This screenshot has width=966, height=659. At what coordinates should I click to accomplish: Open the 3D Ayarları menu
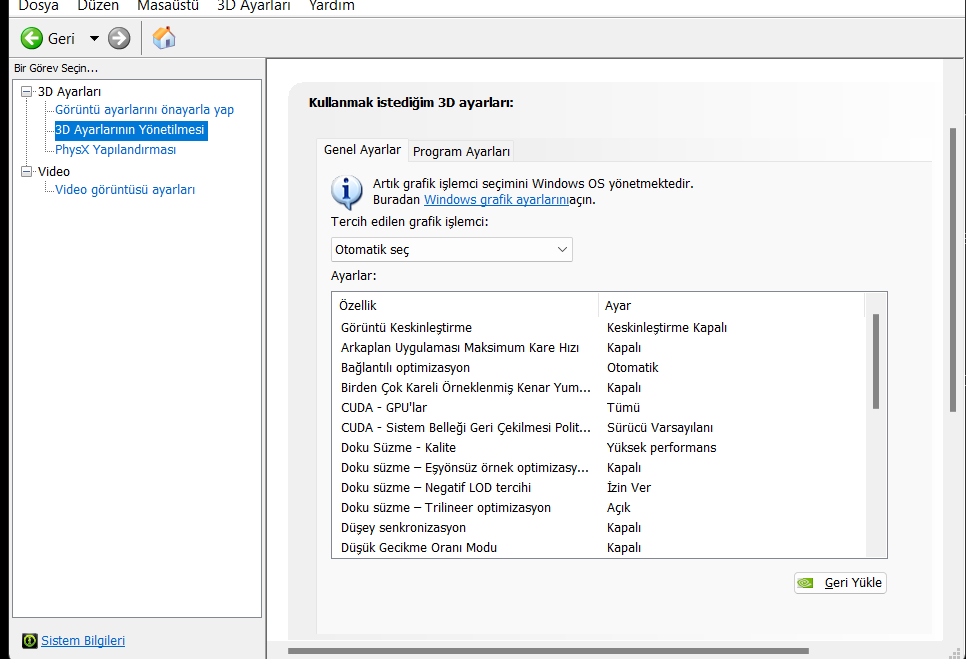click(254, 6)
